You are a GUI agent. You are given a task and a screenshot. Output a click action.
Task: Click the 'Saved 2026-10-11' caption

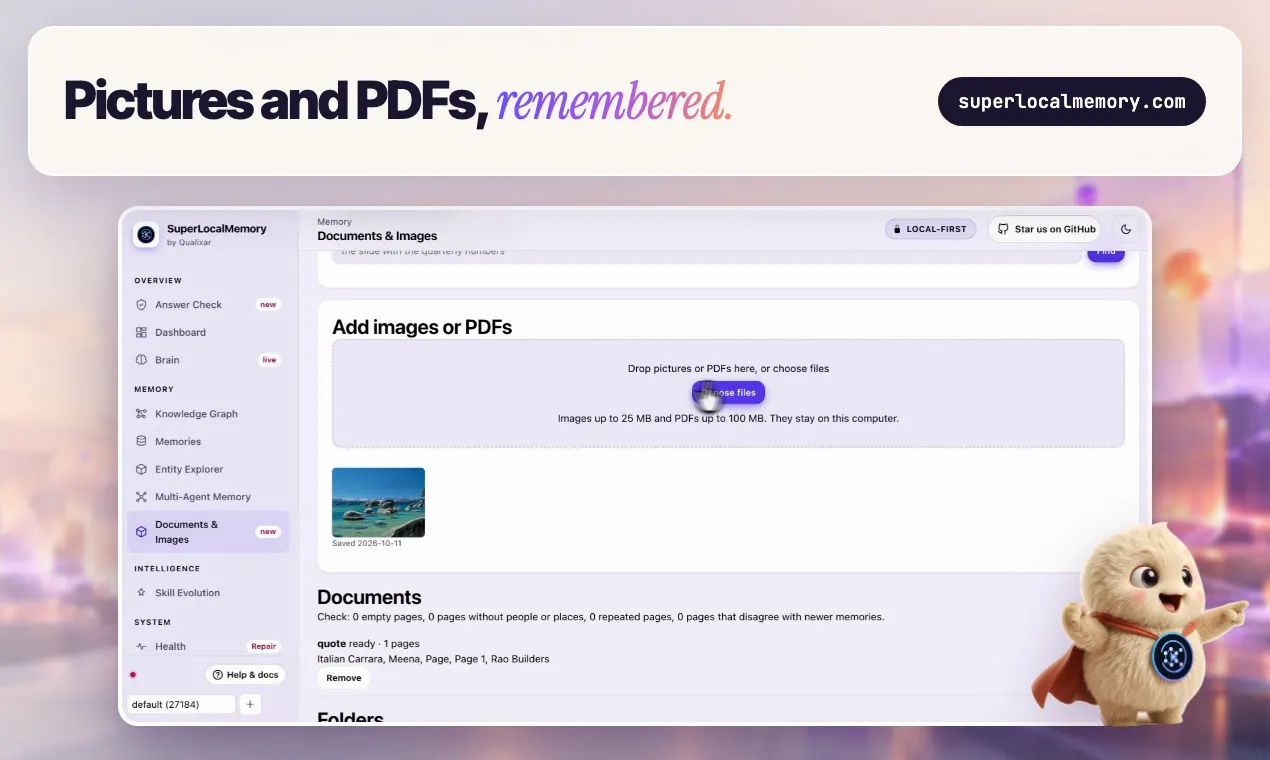367,543
